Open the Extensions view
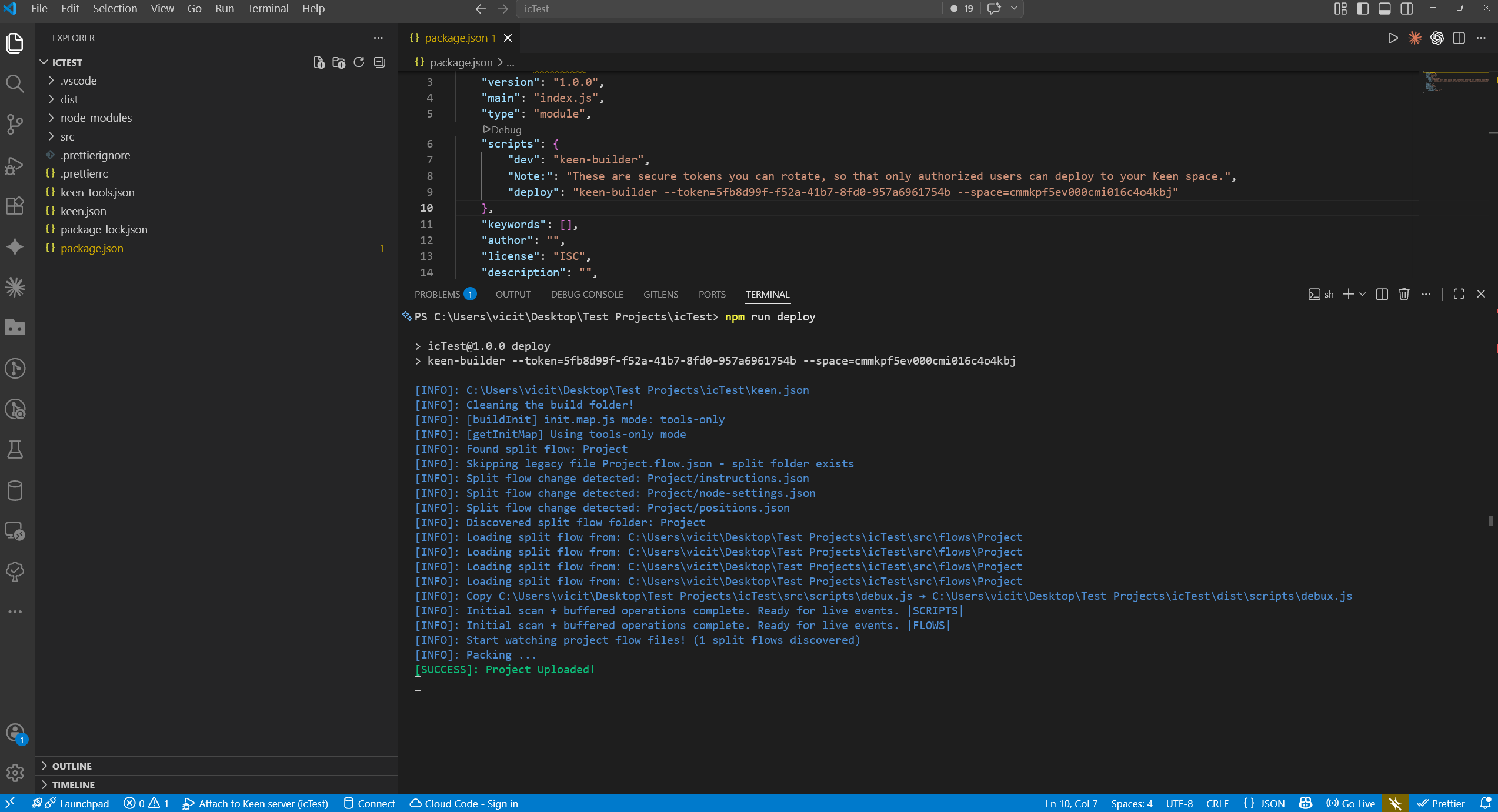The width and height of the screenshot is (1498, 812). click(15, 206)
